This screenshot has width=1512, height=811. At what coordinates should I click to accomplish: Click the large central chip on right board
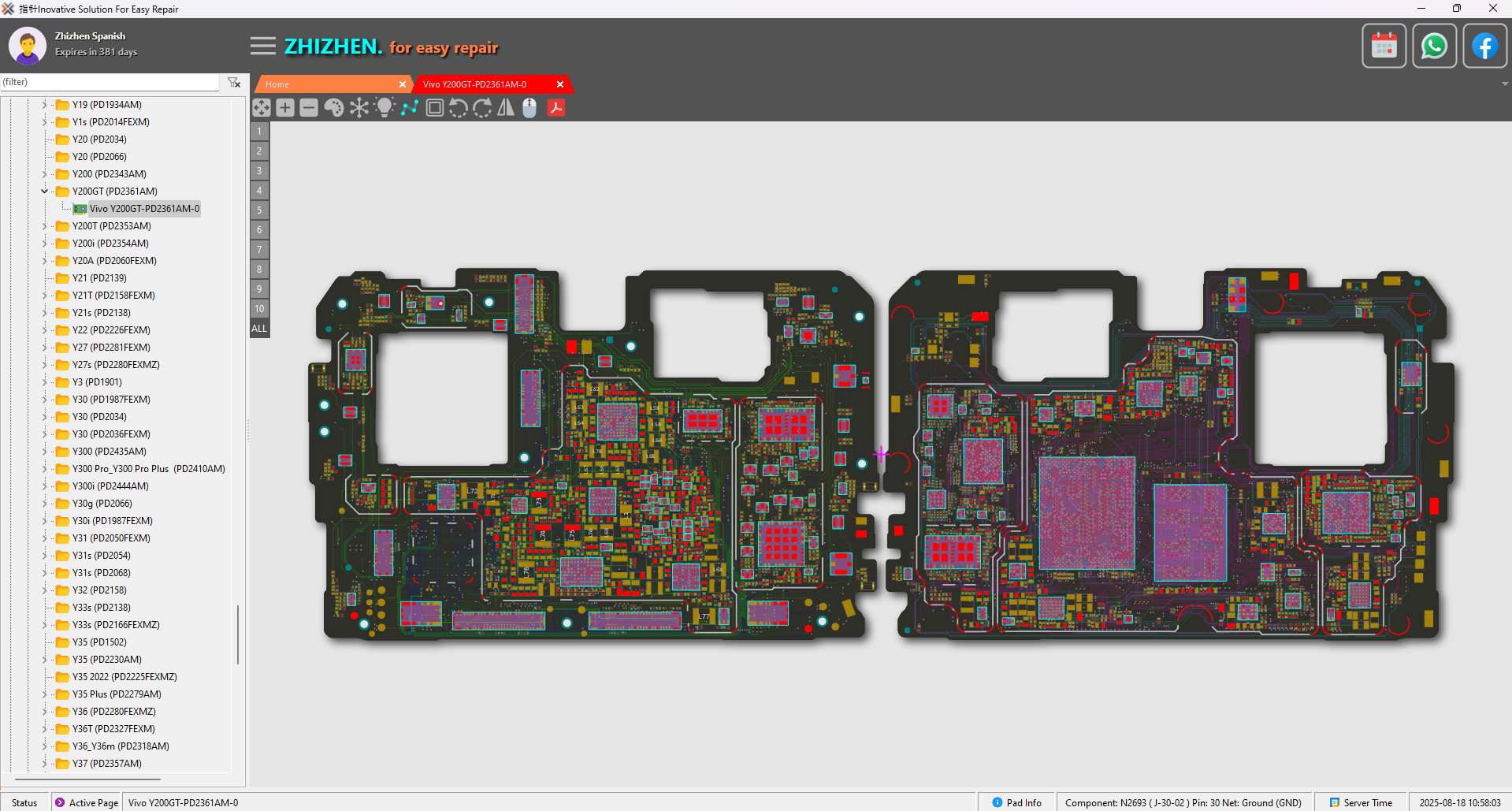tap(1087, 512)
